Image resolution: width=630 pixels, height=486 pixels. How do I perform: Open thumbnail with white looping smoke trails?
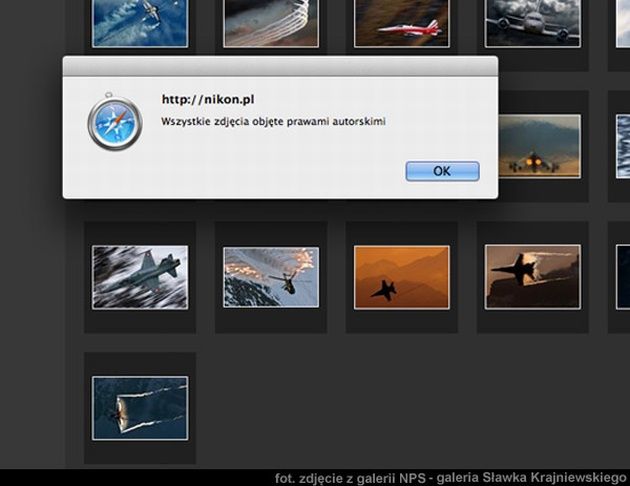point(271,23)
